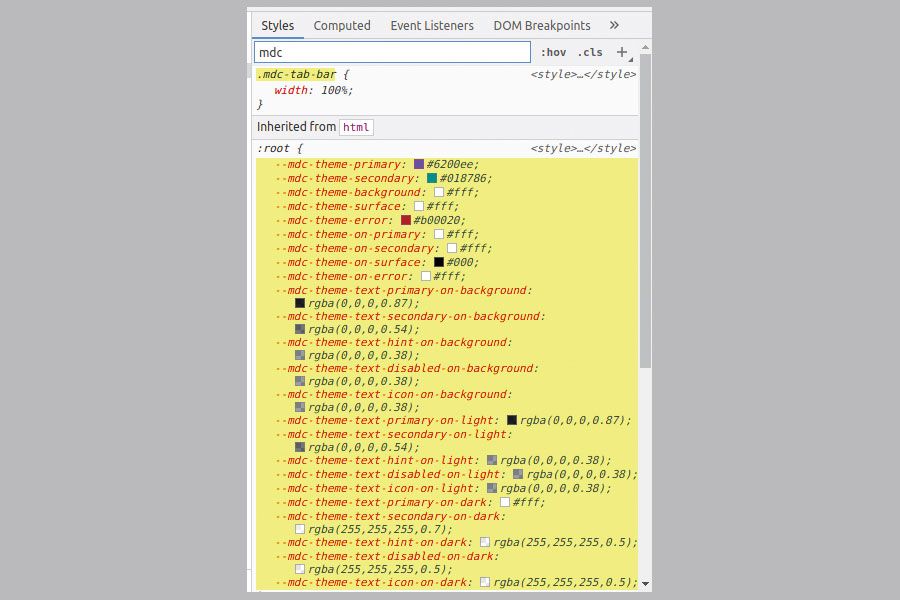The image size is (900, 600).
Task: Click the html link under Inherited from
Action: coord(356,127)
